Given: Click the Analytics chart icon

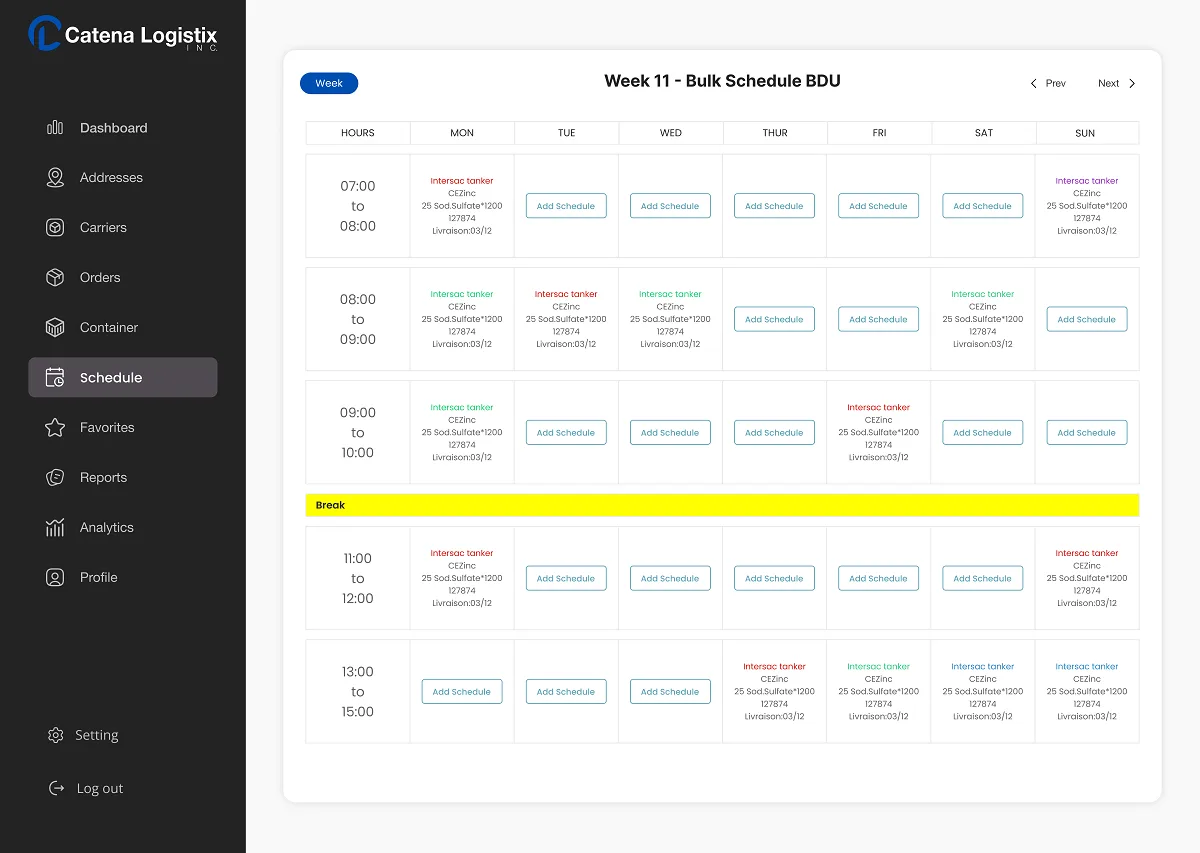Looking at the screenshot, I should coord(55,528).
